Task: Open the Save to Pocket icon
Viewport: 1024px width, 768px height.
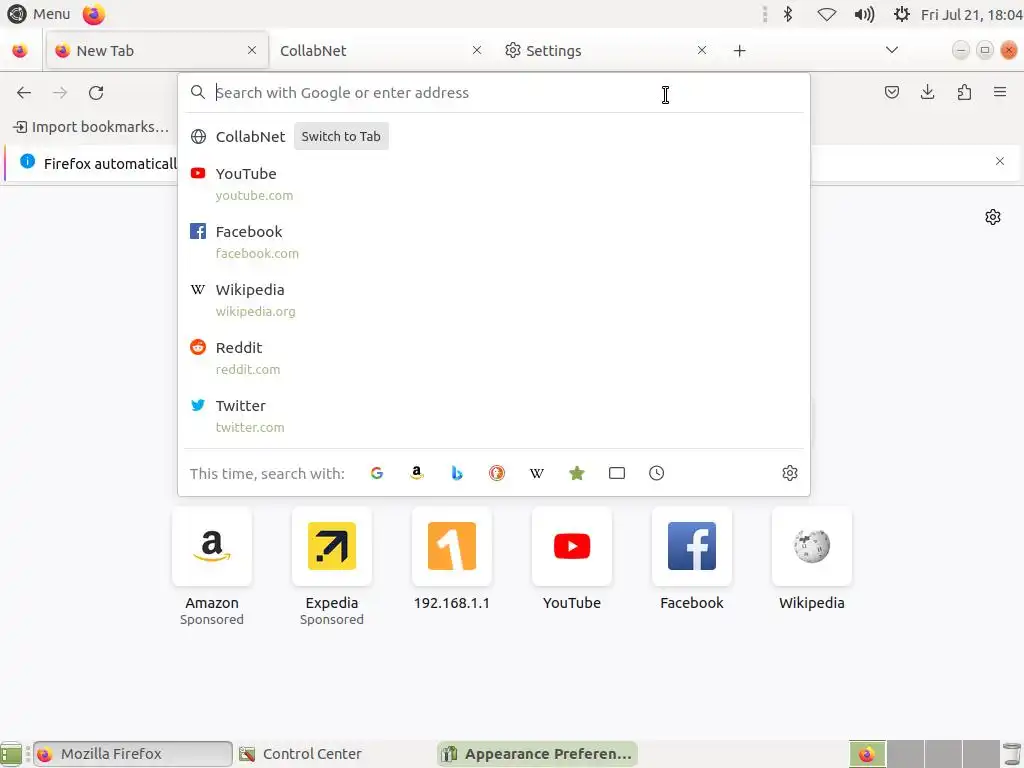Action: 891,93
